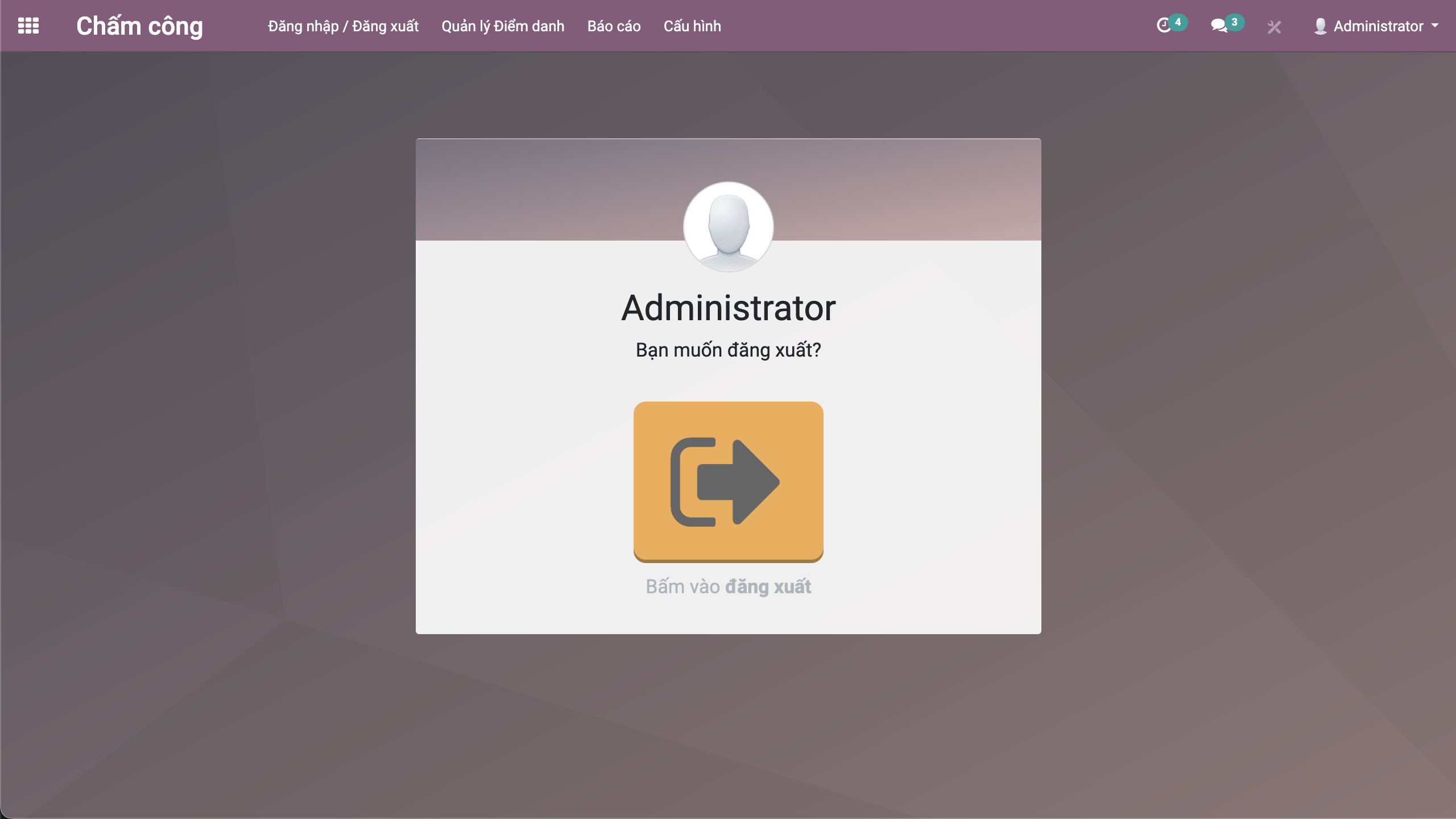The height and width of the screenshot is (819, 1456).
Task: Click the 'Bấm vào đăng xuất' text
Action: [728, 586]
